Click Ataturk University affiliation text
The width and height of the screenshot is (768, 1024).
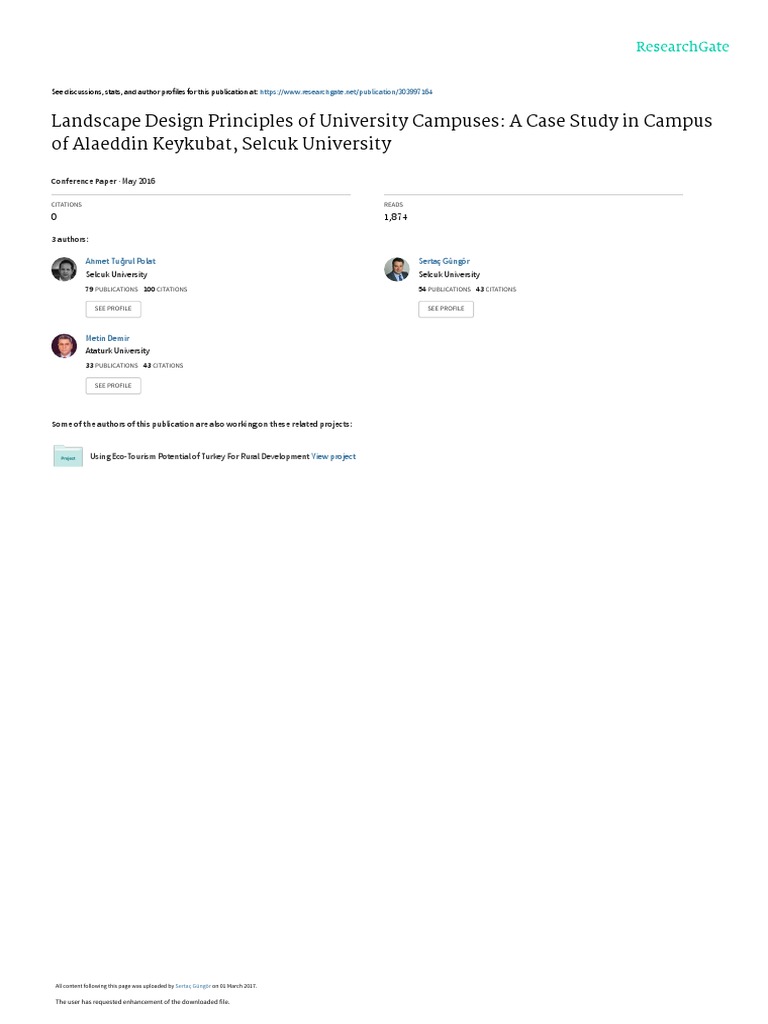pos(118,351)
